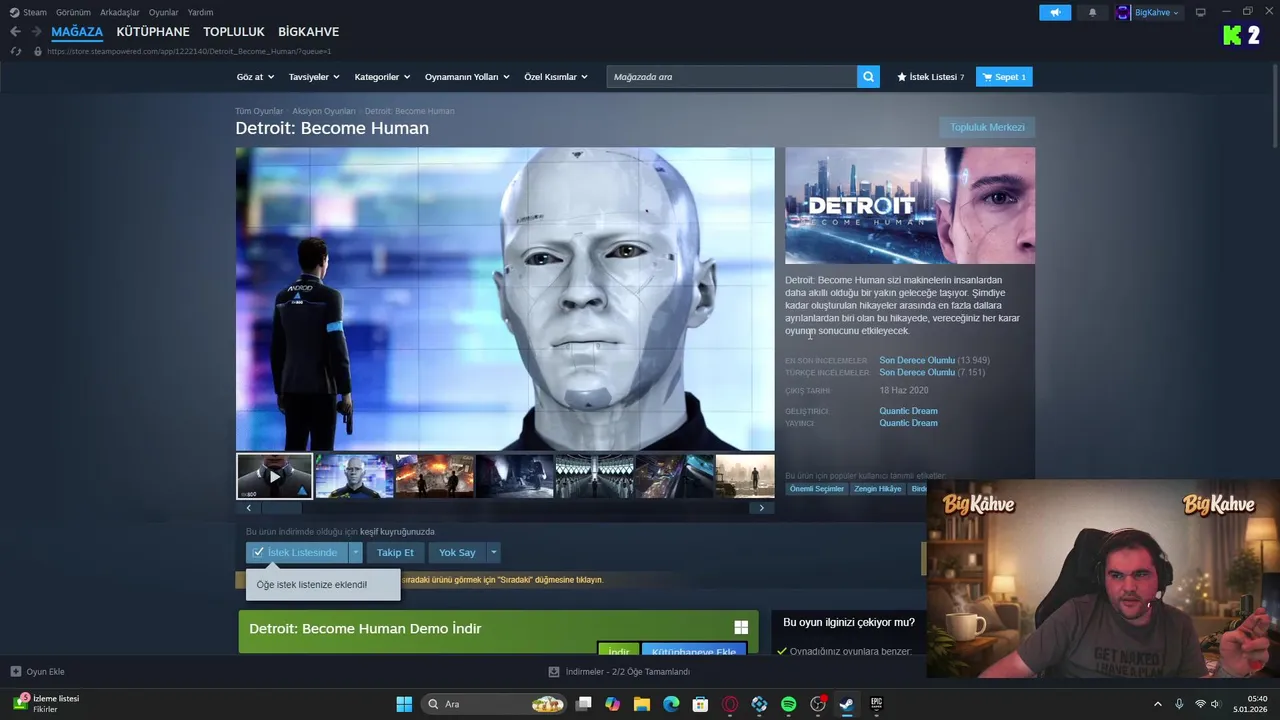Open File Explorer from the taskbar
This screenshot has height=720, width=1280.
[642, 704]
